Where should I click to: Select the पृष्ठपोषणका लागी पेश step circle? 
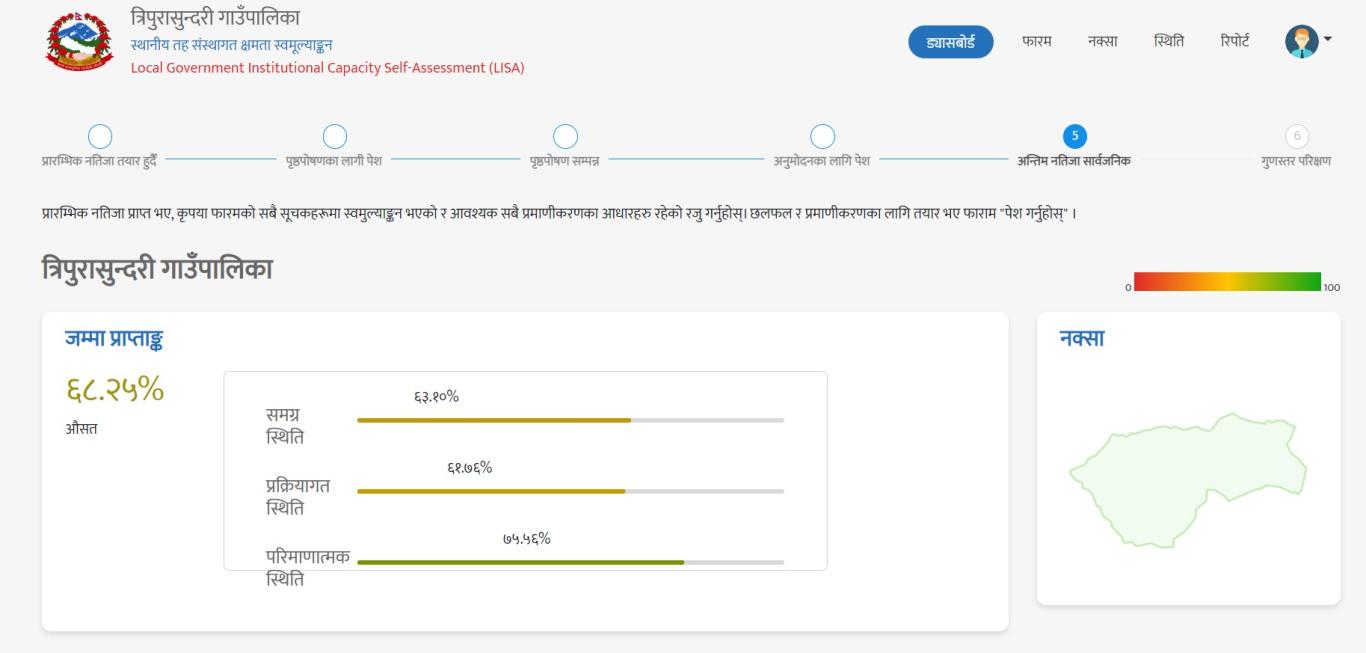(x=334, y=136)
